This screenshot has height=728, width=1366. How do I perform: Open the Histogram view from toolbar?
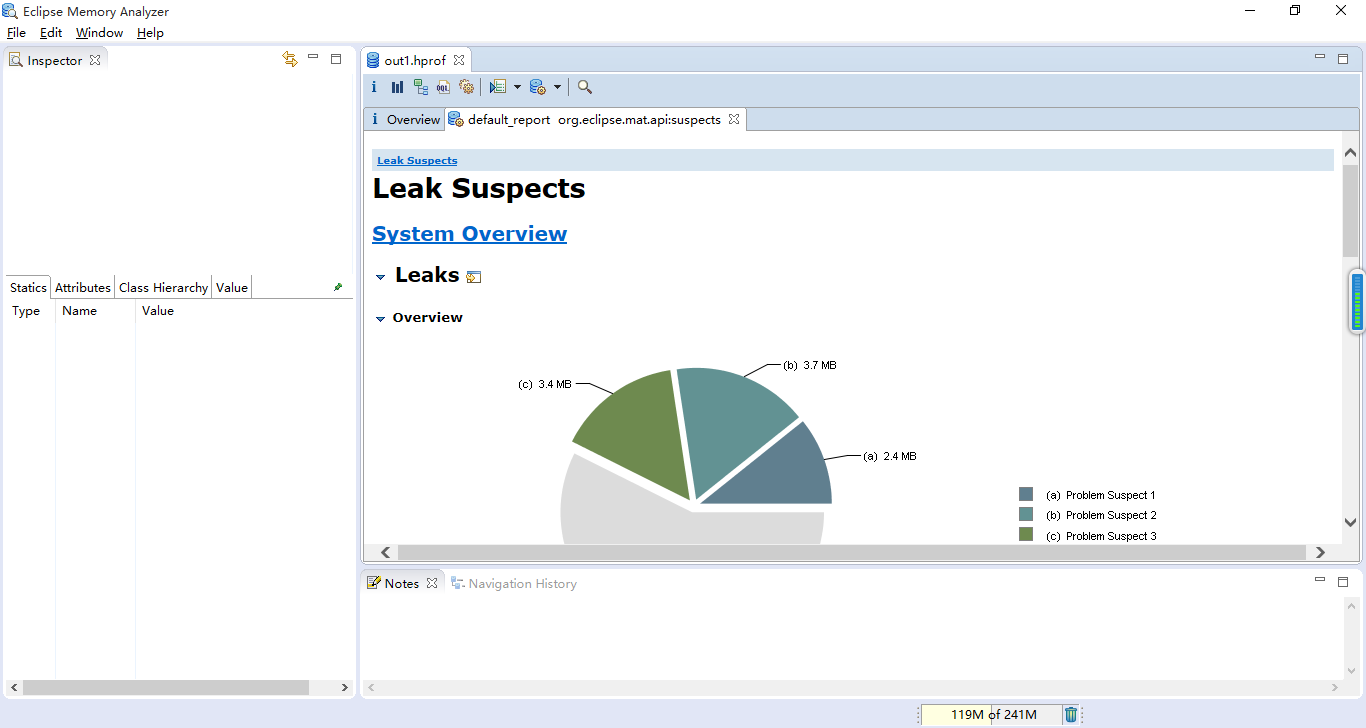[397, 87]
